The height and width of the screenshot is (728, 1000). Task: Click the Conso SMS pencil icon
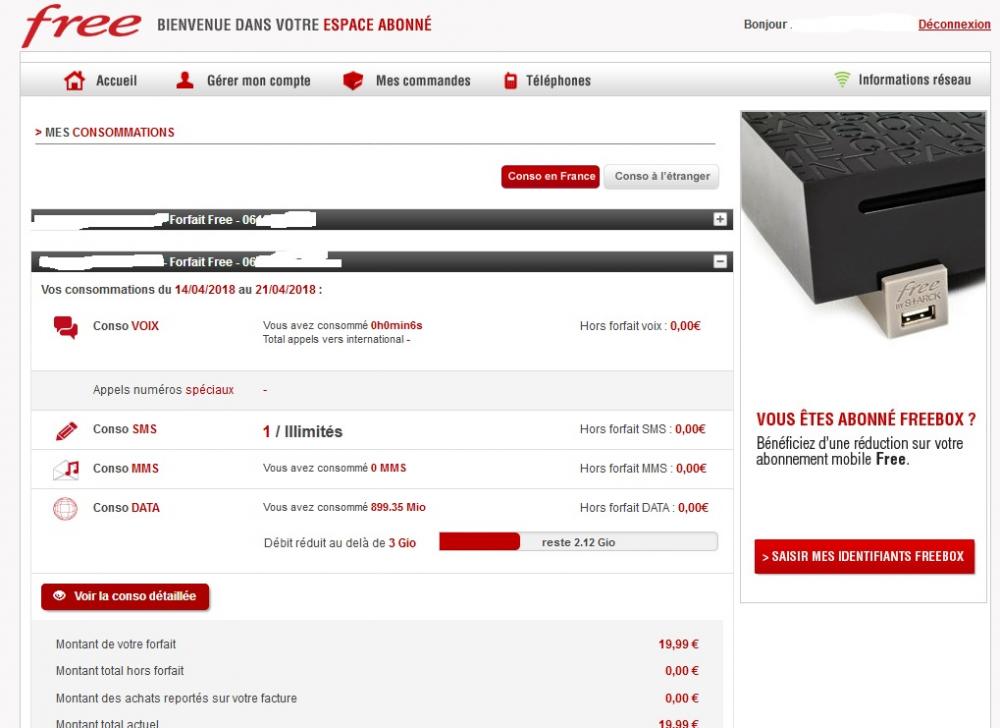point(66,431)
